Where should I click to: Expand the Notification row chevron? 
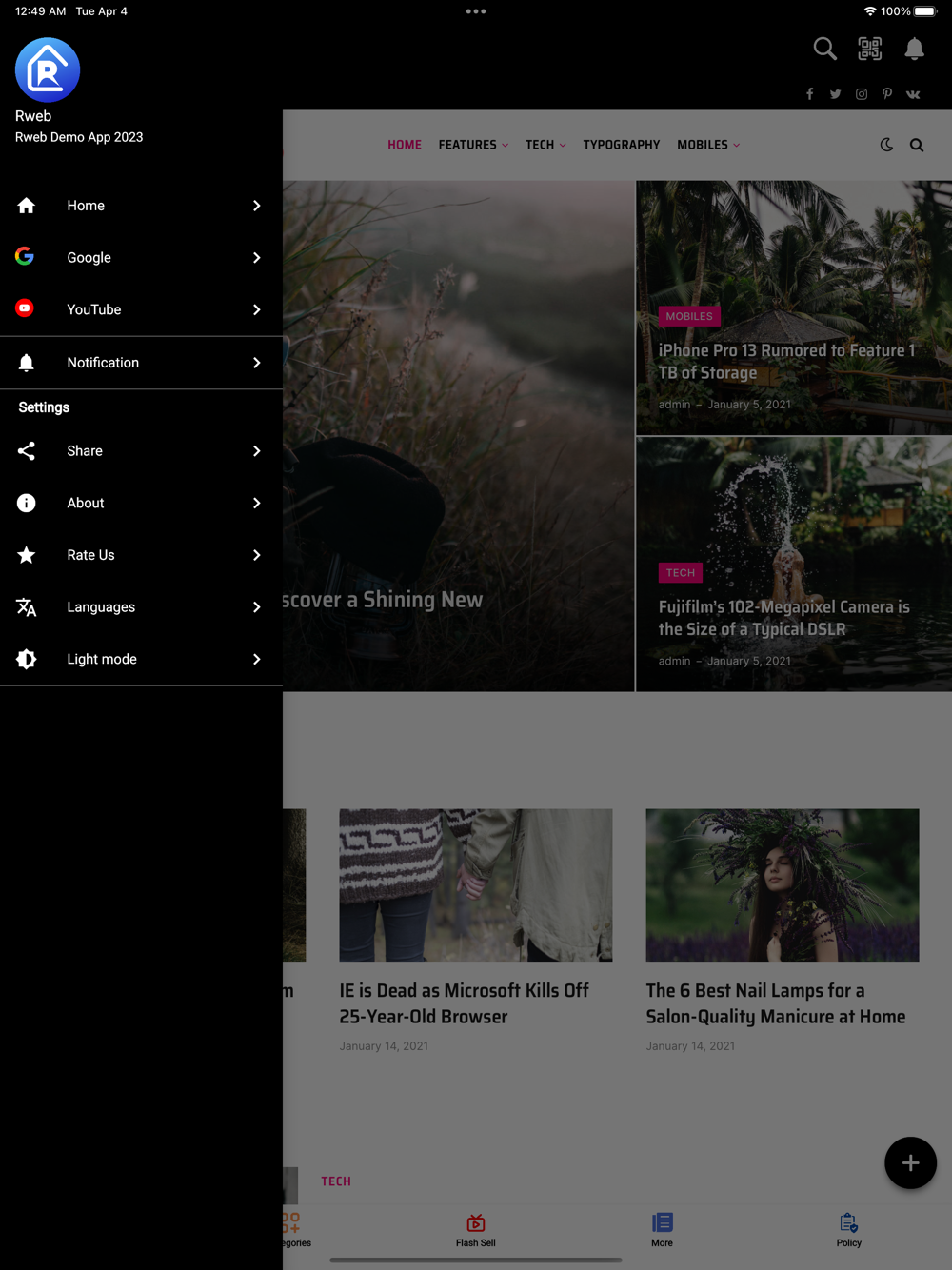pos(257,363)
